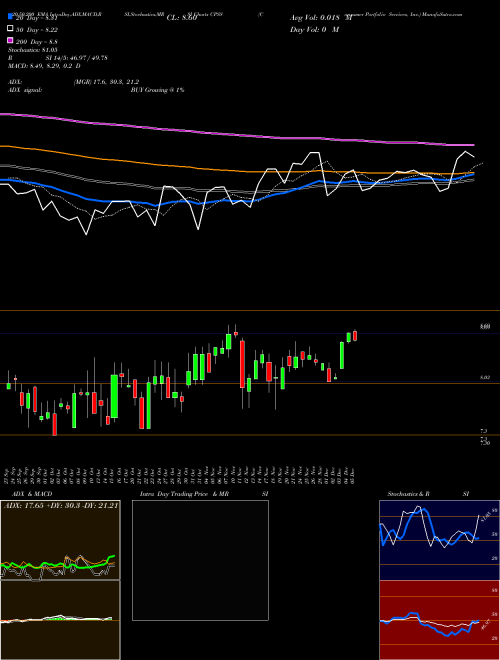The image size is (500, 660).
Task: Open the empty Intra Day Trading Price panel
Action: point(200,560)
